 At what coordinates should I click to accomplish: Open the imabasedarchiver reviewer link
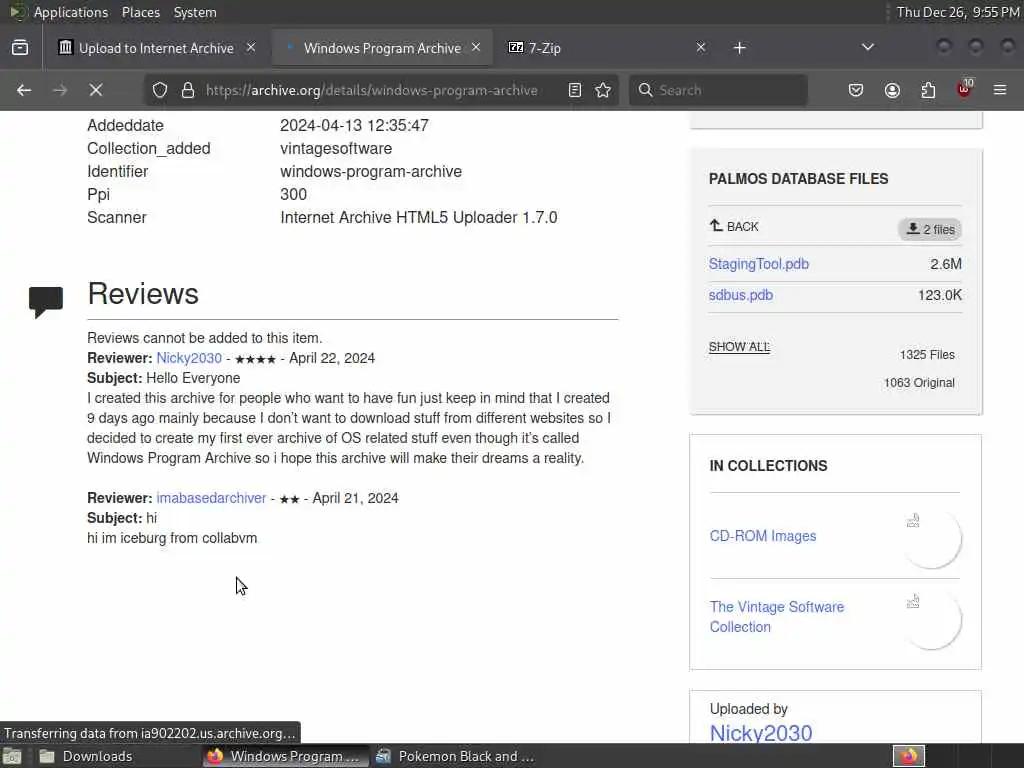click(x=211, y=498)
